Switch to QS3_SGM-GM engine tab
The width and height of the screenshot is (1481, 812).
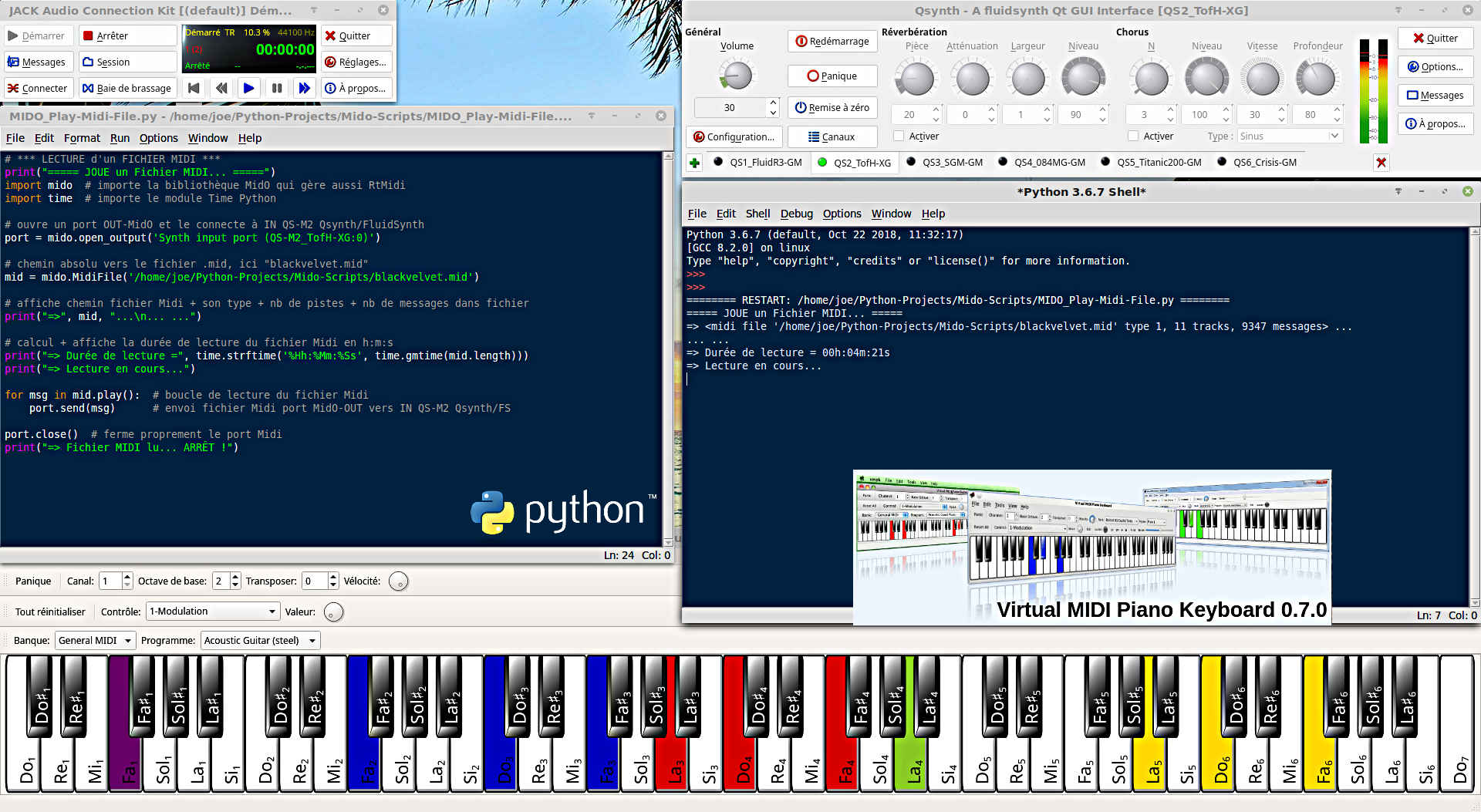click(944, 162)
